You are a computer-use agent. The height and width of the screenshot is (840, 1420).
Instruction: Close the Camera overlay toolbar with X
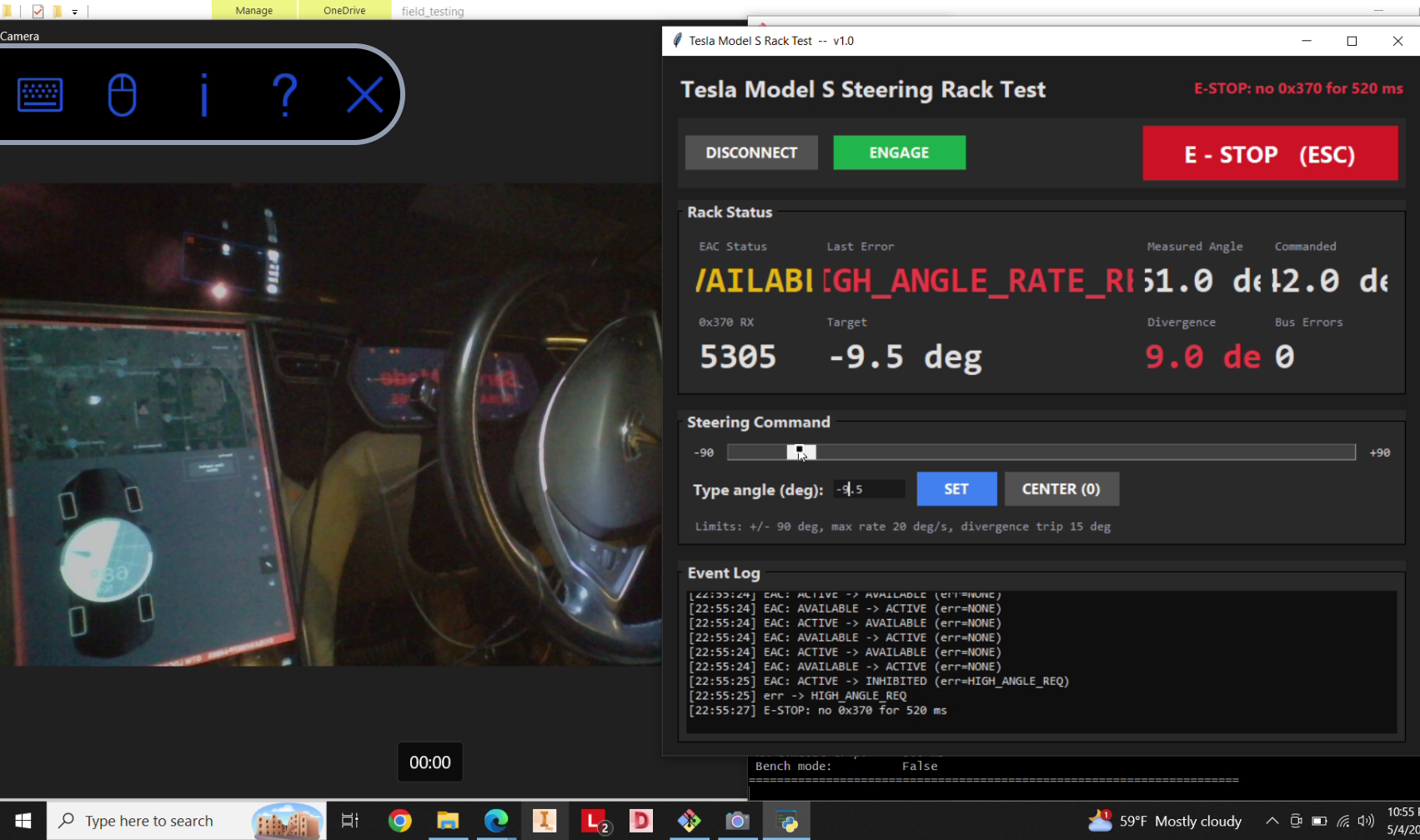click(365, 95)
